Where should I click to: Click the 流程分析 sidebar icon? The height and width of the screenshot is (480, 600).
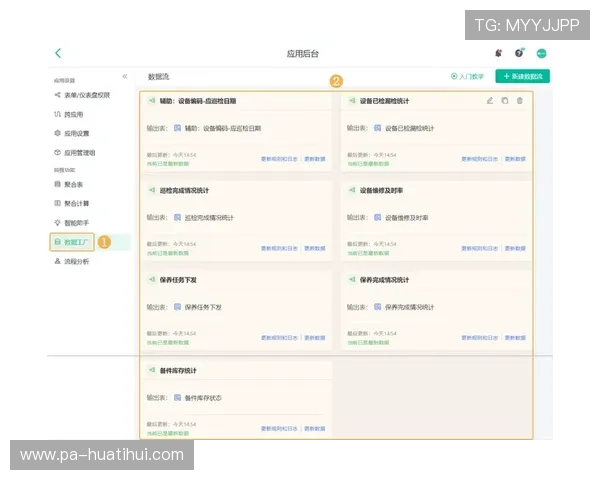(57, 261)
